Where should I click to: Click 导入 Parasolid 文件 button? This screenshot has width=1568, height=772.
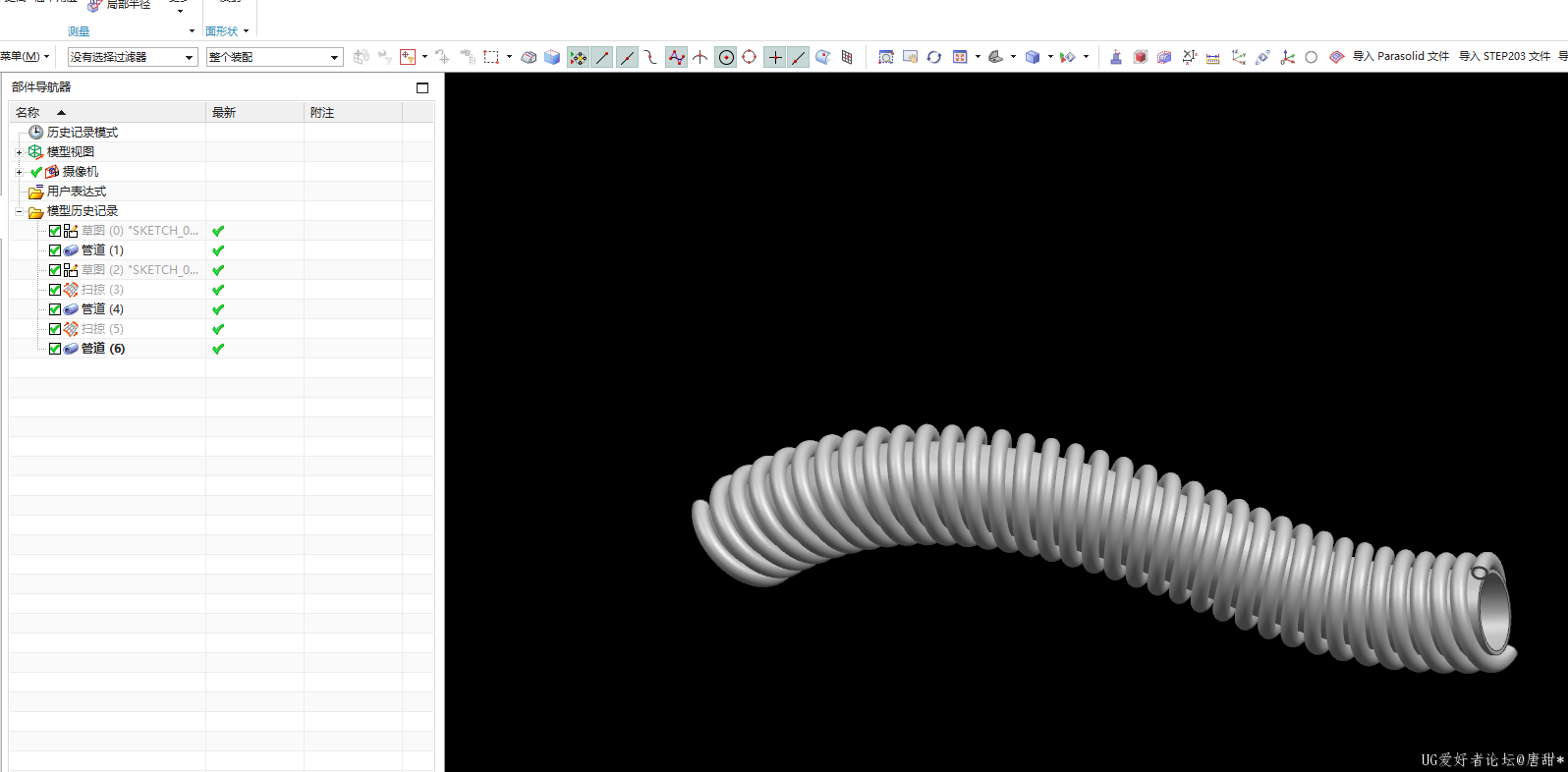point(1400,57)
